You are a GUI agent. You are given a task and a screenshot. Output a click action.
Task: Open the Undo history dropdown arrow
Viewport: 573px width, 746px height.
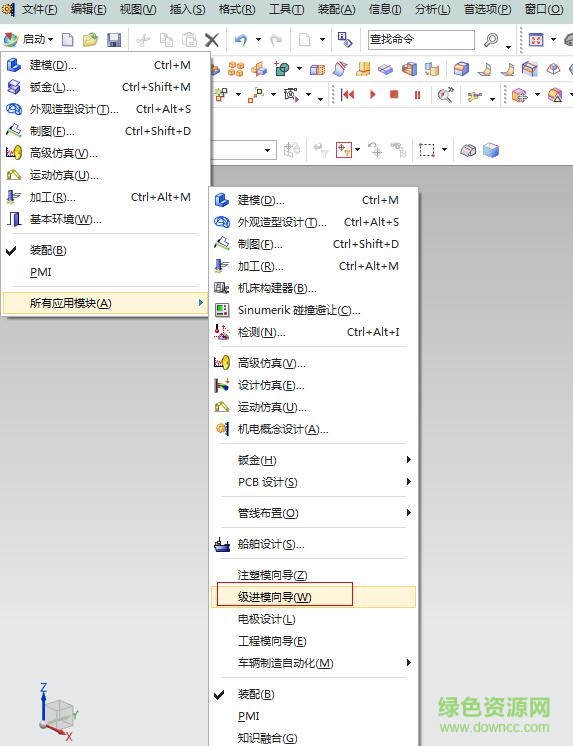point(258,39)
